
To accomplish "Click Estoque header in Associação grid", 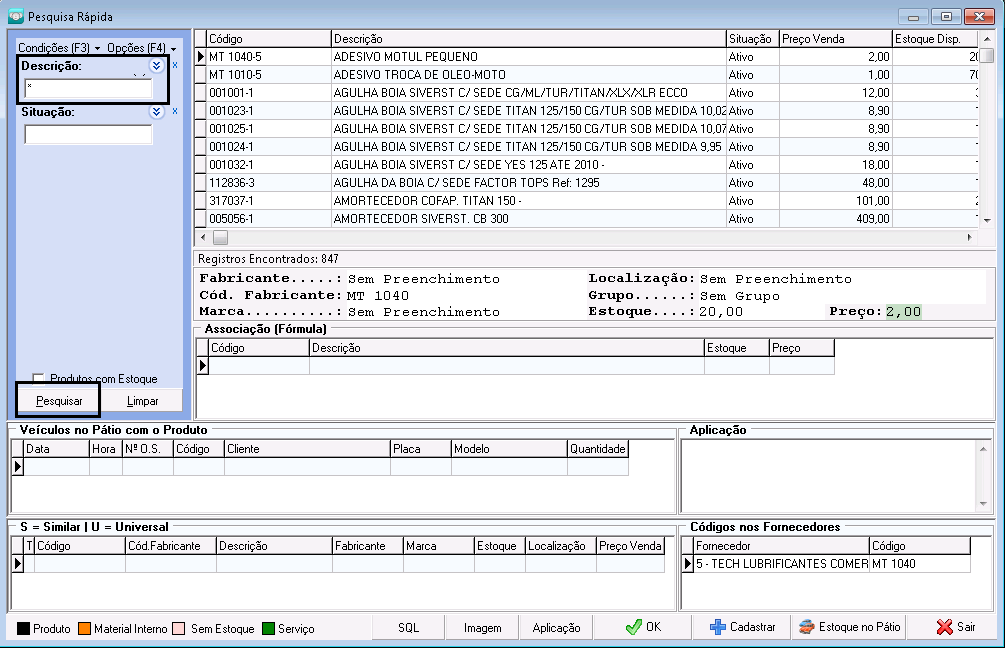I will 736,347.
